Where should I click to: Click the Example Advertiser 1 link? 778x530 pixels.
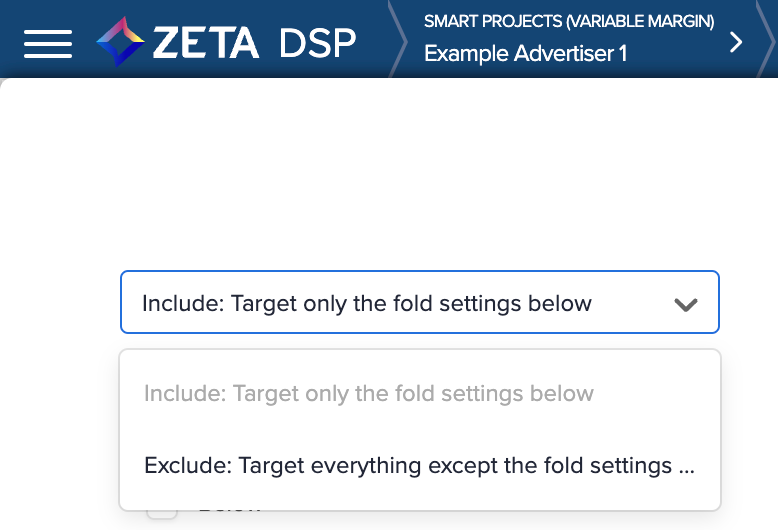click(525, 54)
